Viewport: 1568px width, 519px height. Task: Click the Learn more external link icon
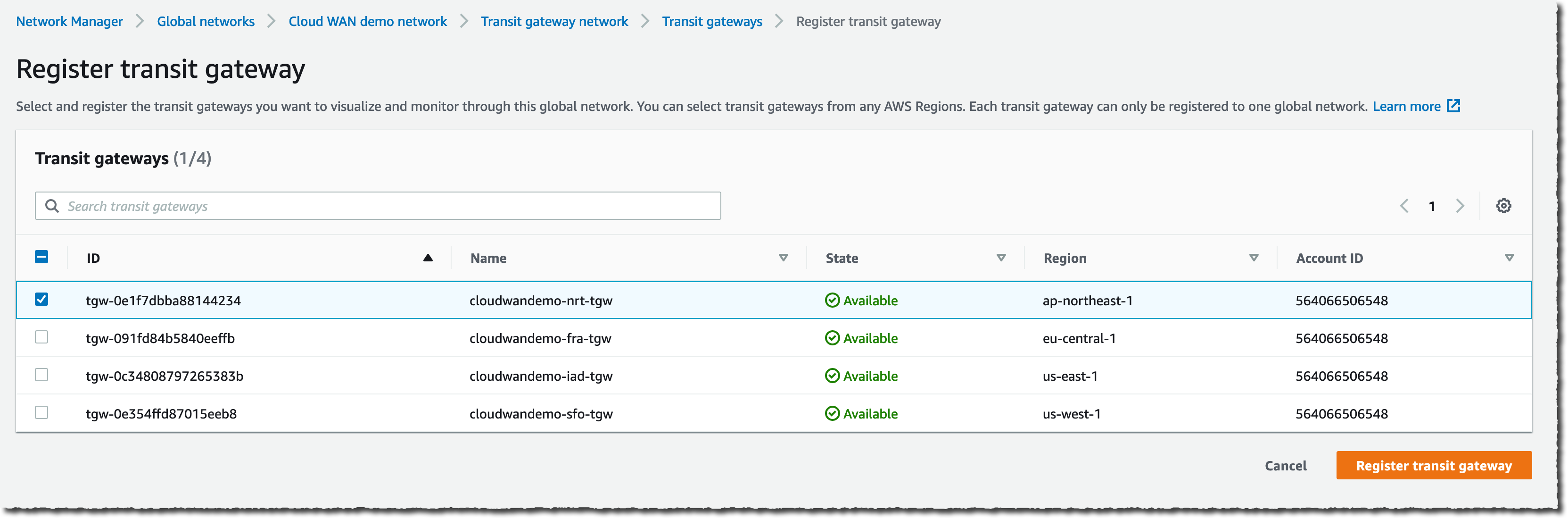point(1453,106)
